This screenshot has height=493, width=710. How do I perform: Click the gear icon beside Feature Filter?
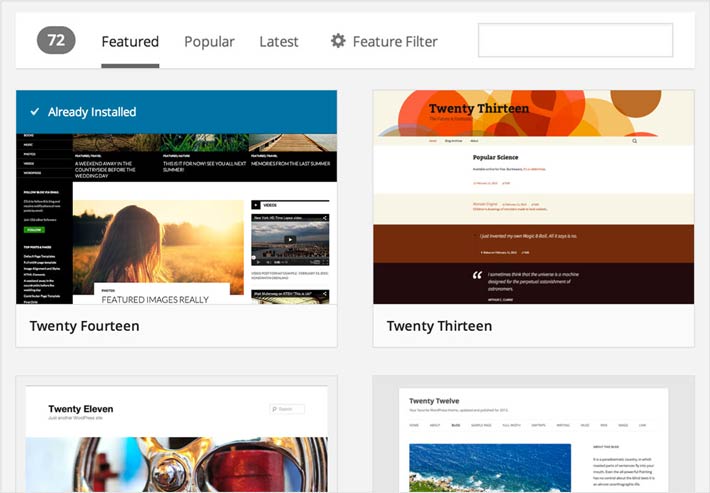click(338, 41)
